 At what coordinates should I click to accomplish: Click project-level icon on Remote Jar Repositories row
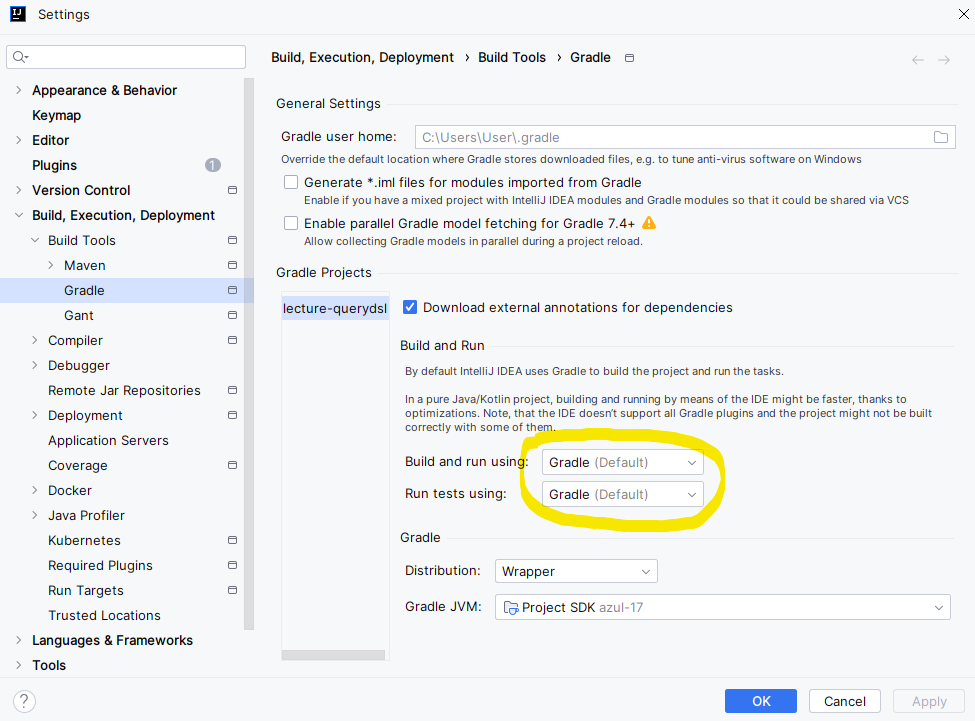click(233, 390)
